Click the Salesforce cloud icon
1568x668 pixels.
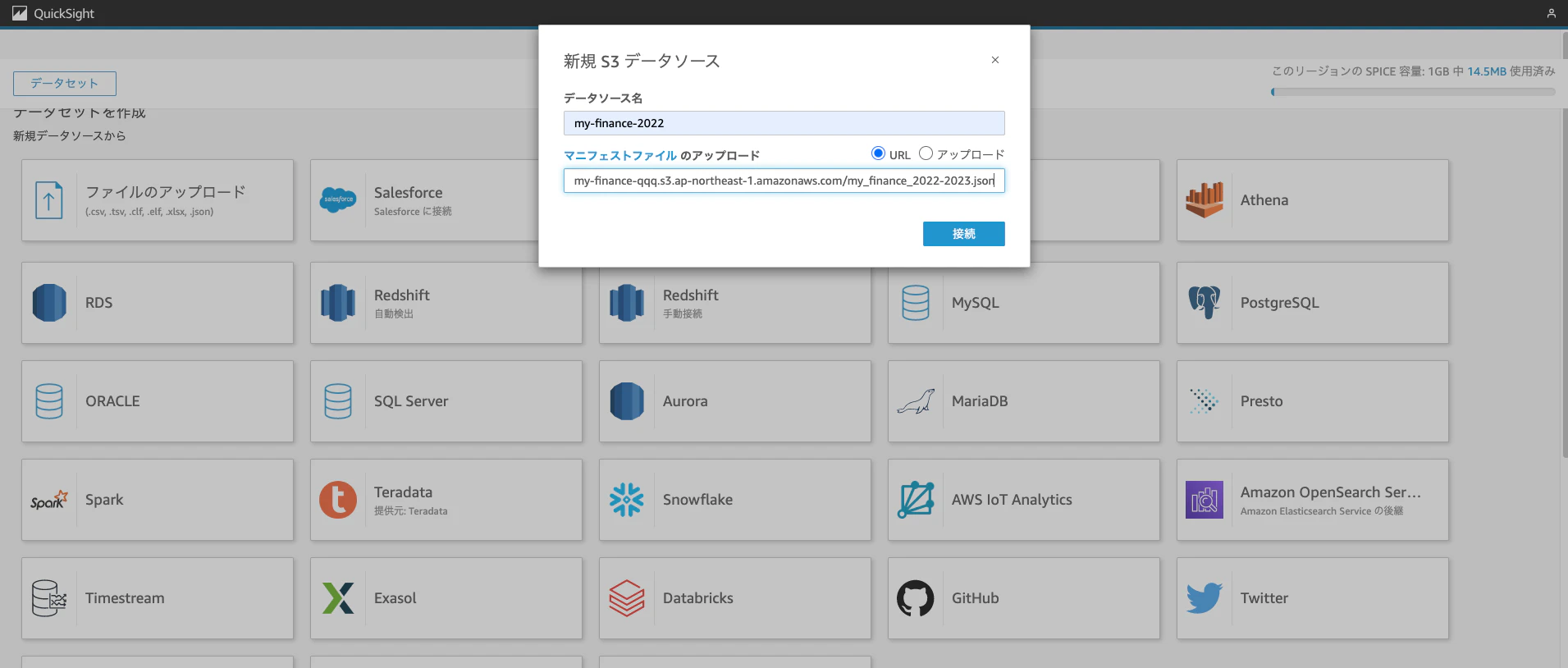tap(338, 199)
